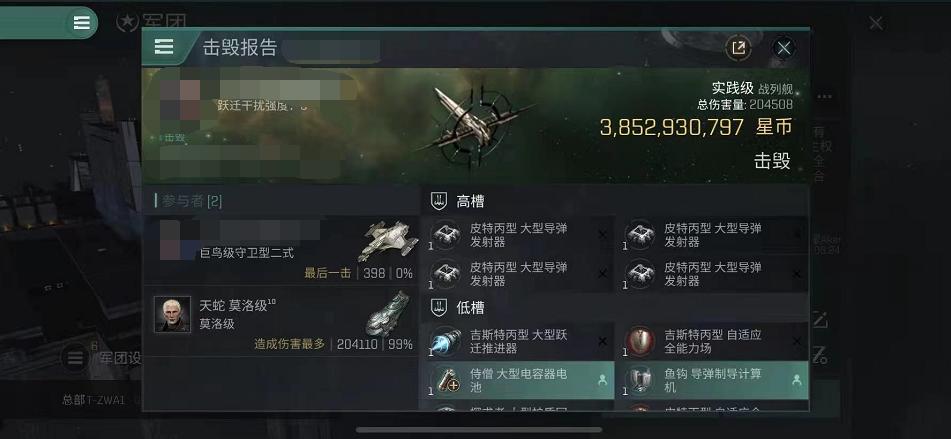Click the X beside bottom-left 皮特丙型 launcher

[602, 274]
